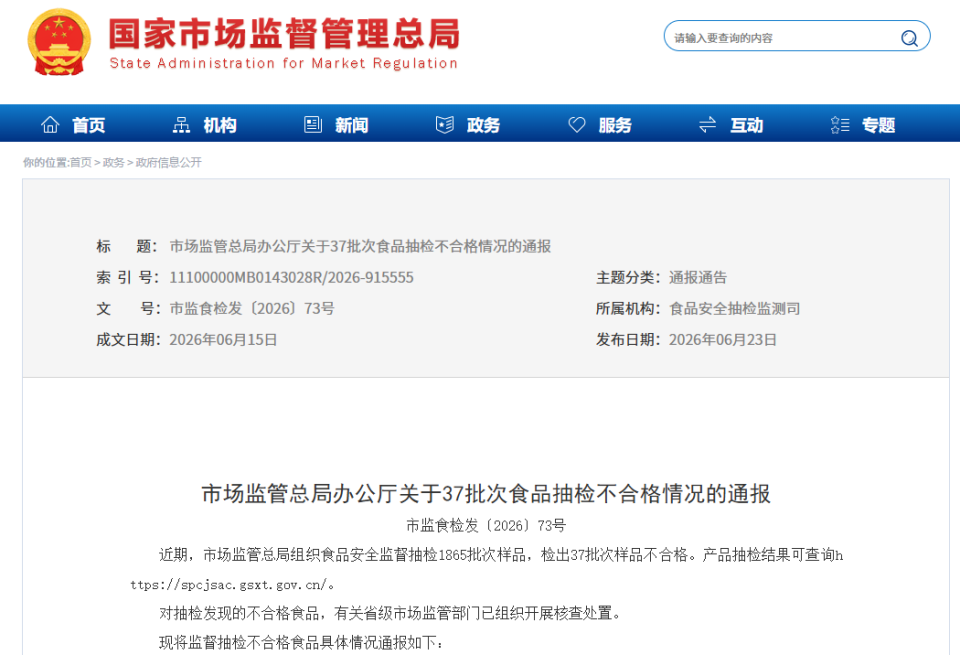This screenshot has width=960, height=655.
Task: Click the home house icon
Action: (50, 125)
